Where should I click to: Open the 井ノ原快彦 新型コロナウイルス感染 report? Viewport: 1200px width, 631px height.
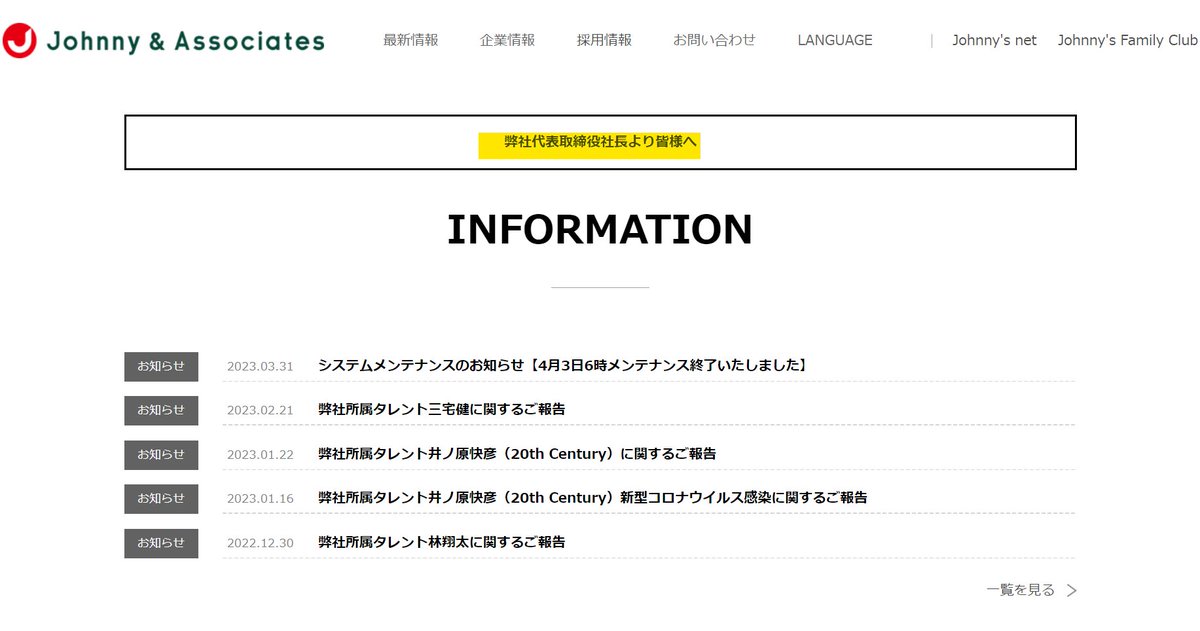point(593,497)
